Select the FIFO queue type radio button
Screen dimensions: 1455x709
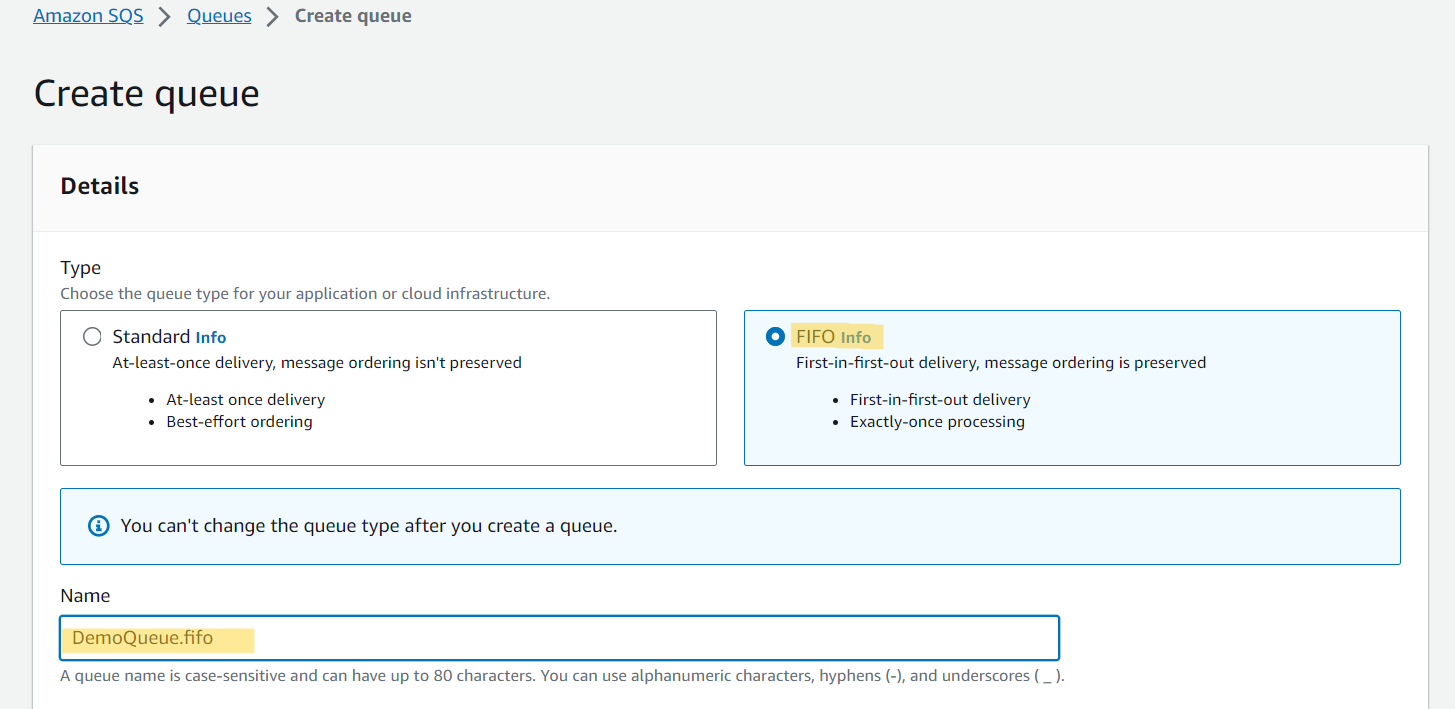point(775,337)
